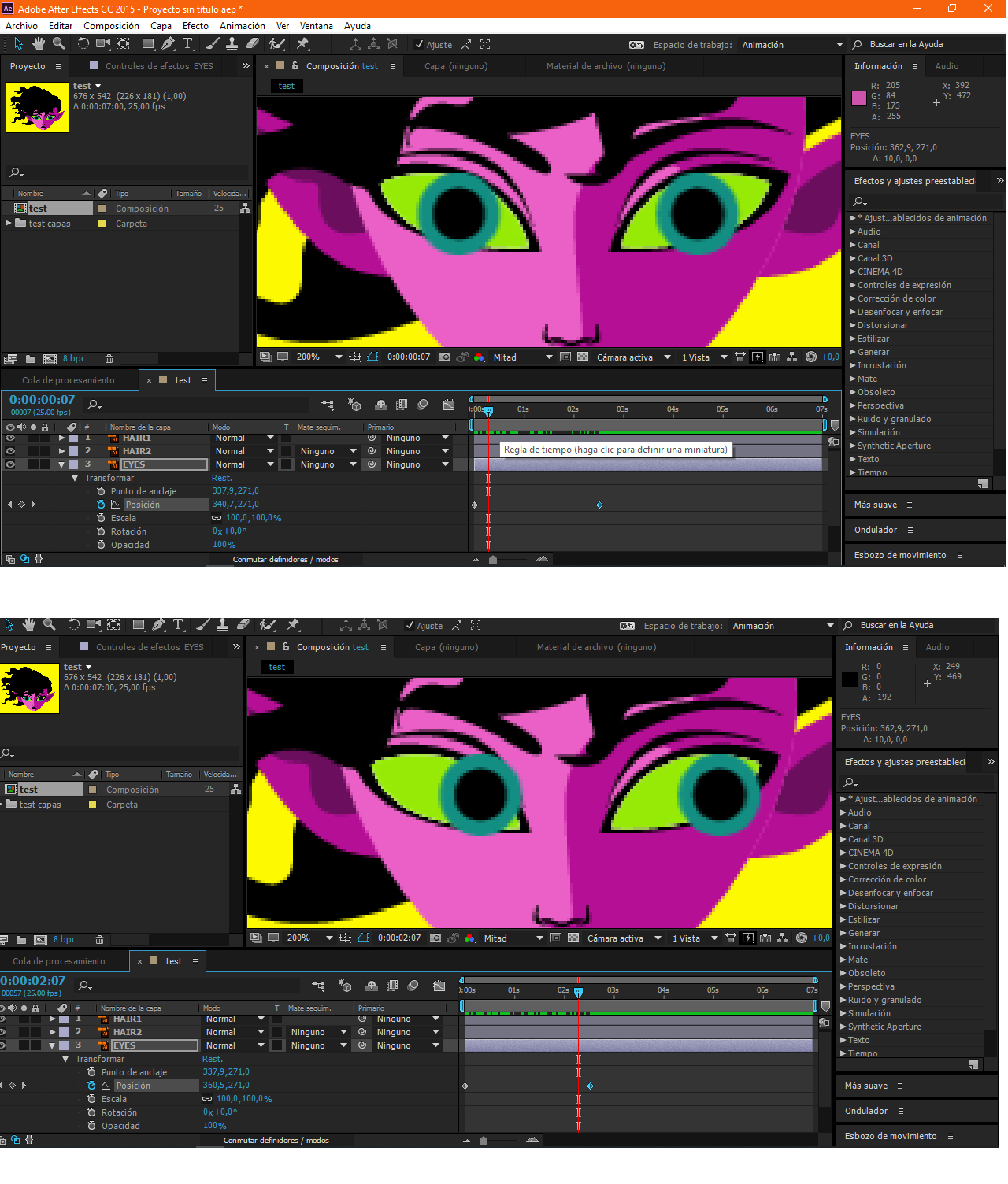
Task: Switch to Audio tab in upper info panel
Action: click(947, 66)
